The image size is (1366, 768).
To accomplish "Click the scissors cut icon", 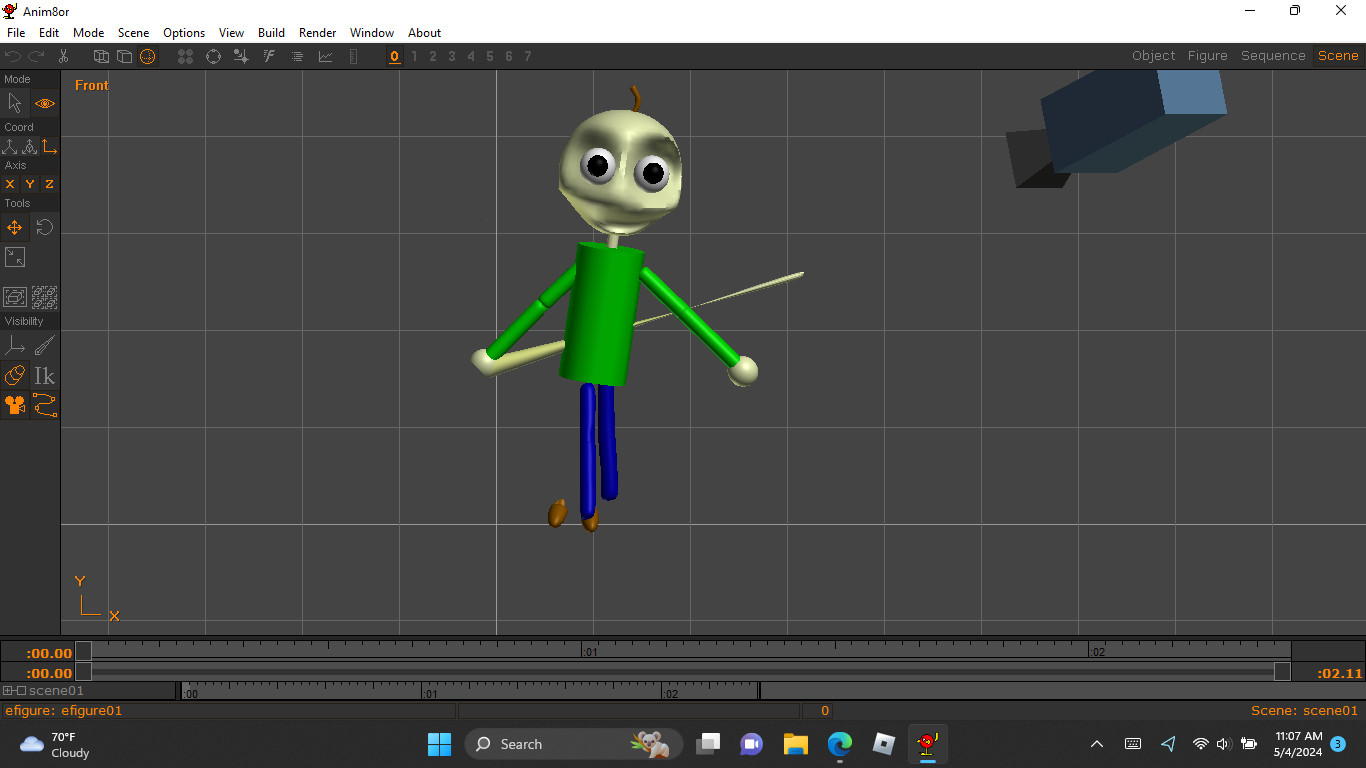I will 63,56.
